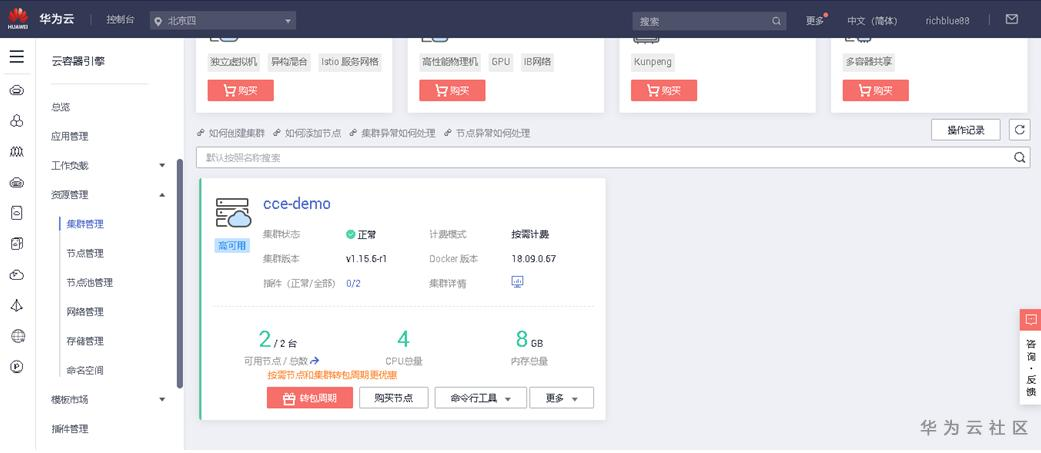
Task: Open the 如何添加节点 help link
Action: click(x=313, y=133)
